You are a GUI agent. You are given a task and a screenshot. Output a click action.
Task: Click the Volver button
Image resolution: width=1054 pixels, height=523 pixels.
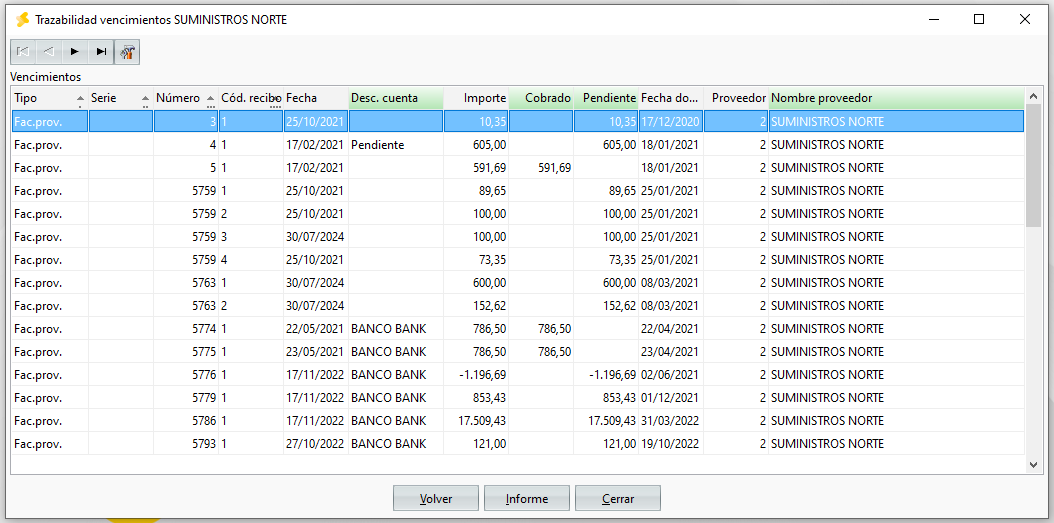(x=436, y=499)
